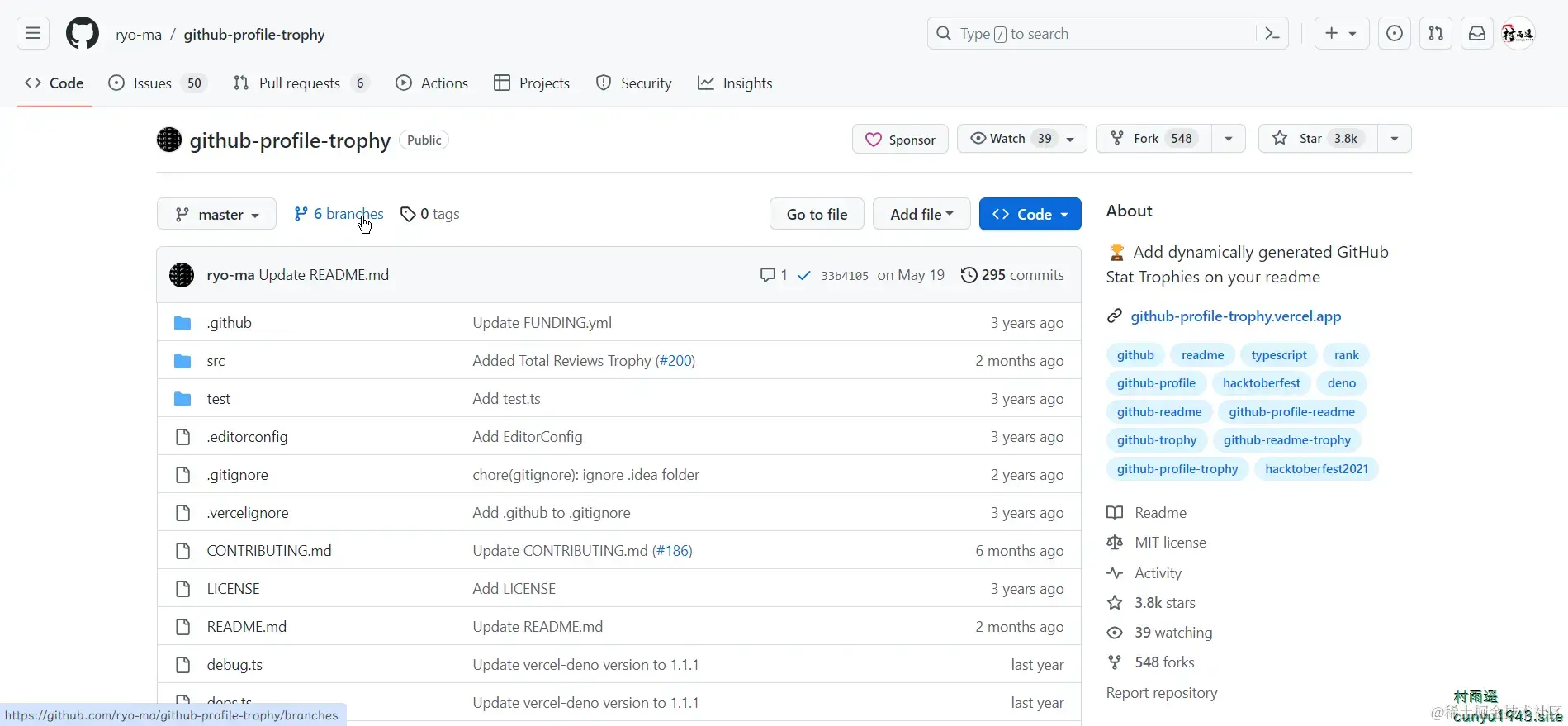1568x726 pixels.
Task: Open the Security tab
Action: tap(634, 83)
